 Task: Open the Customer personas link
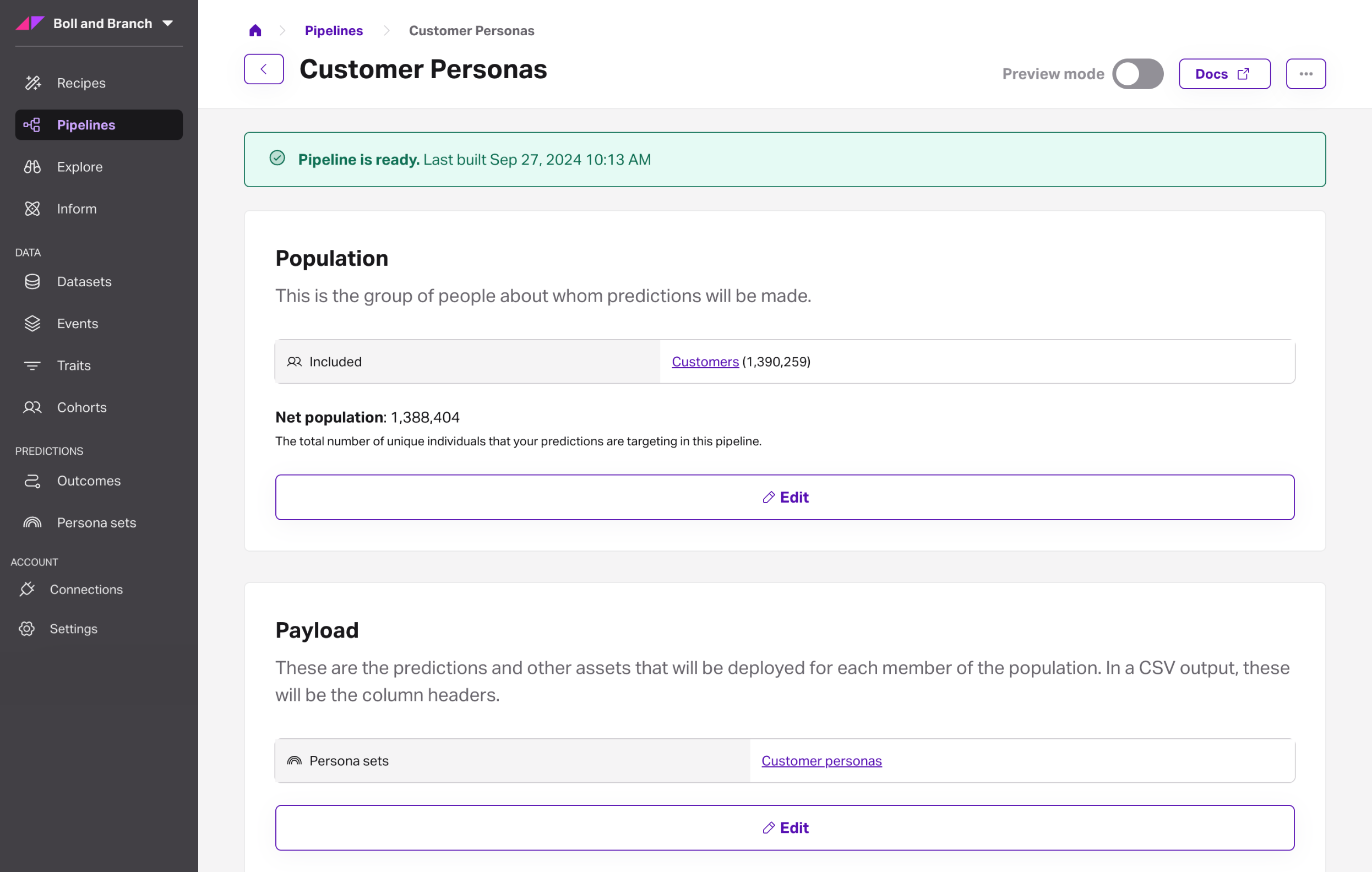[x=821, y=761]
